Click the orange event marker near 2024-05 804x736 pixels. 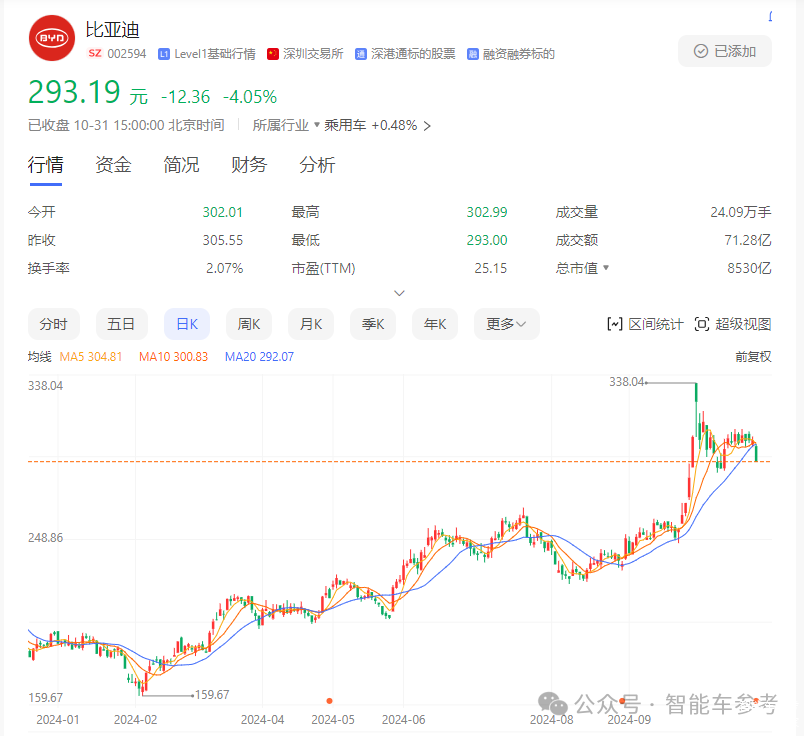coord(329,701)
